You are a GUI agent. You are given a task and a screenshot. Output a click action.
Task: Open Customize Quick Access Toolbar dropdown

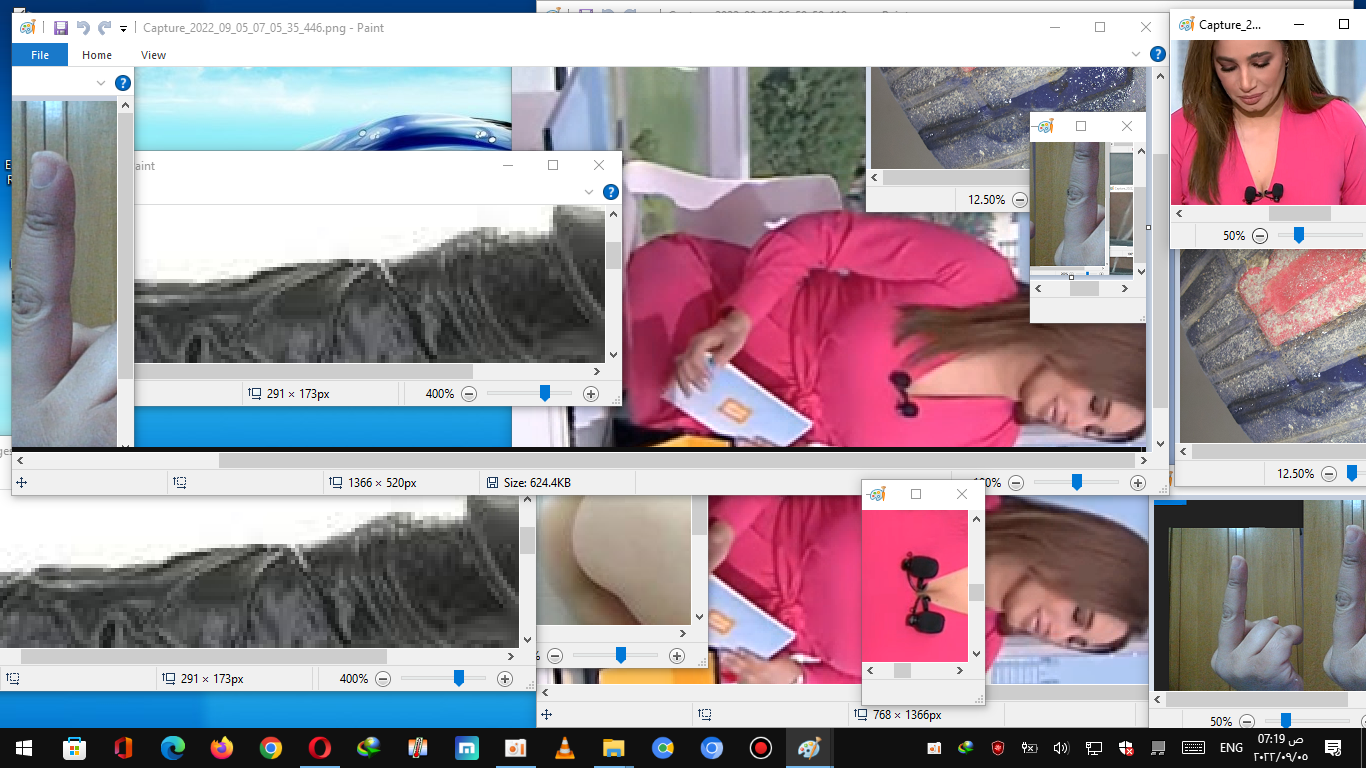(x=123, y=29)
